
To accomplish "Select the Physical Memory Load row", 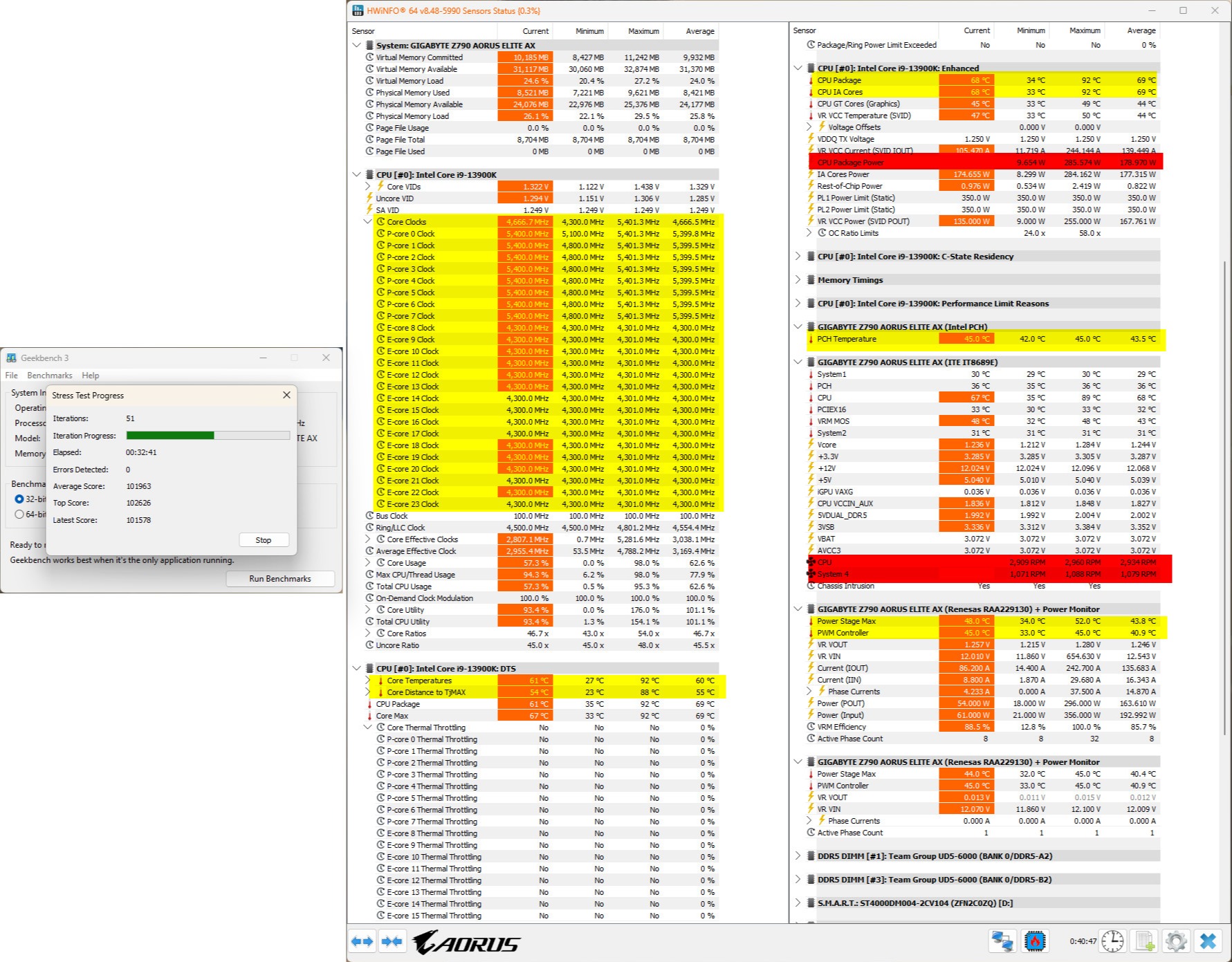I will (x=541, y=116).
